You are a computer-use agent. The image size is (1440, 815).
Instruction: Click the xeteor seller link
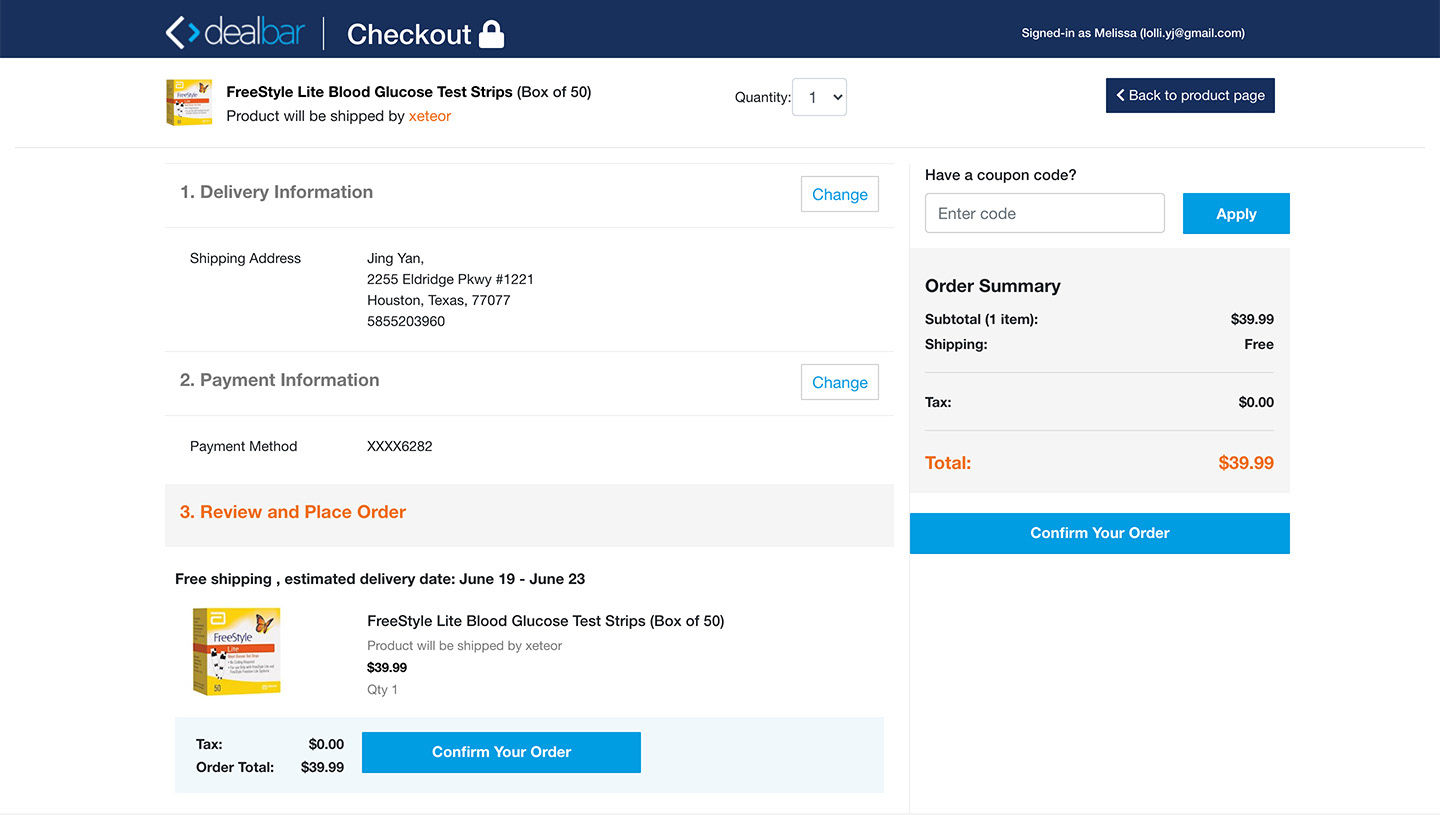pos(430,116)
